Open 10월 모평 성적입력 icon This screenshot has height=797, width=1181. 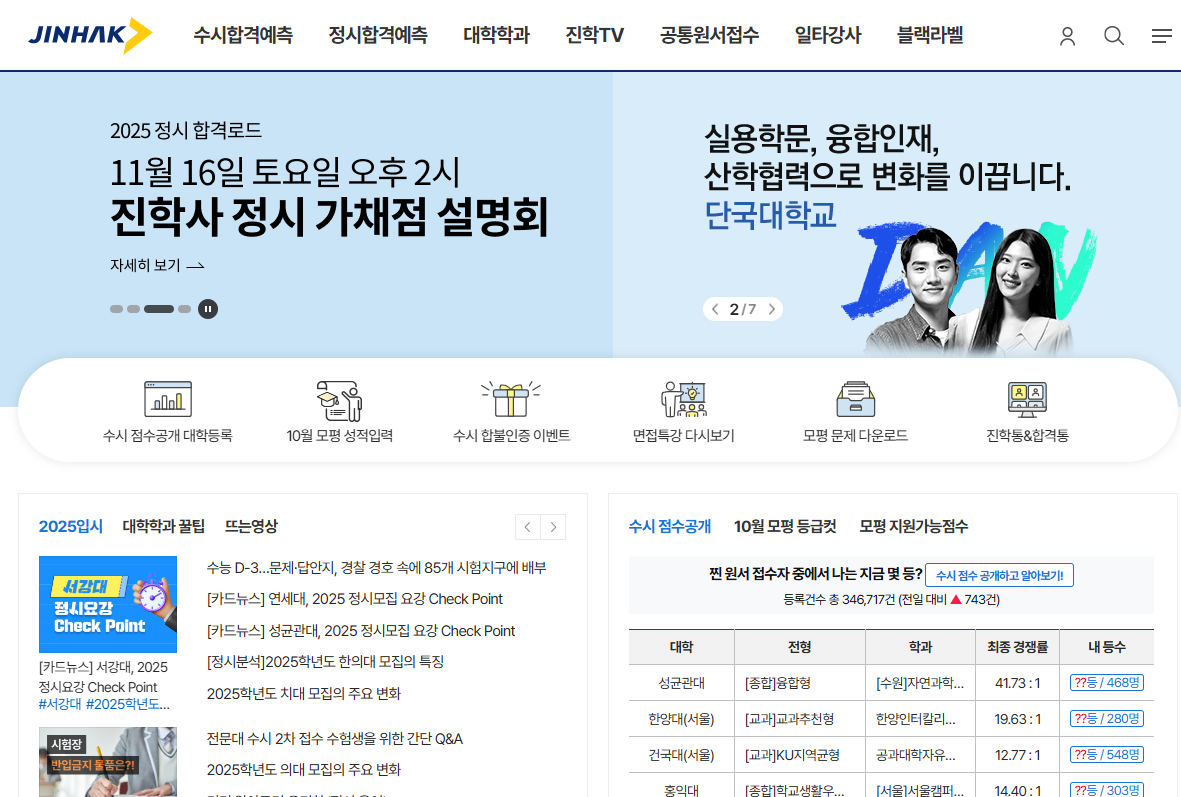pos(340,399)
